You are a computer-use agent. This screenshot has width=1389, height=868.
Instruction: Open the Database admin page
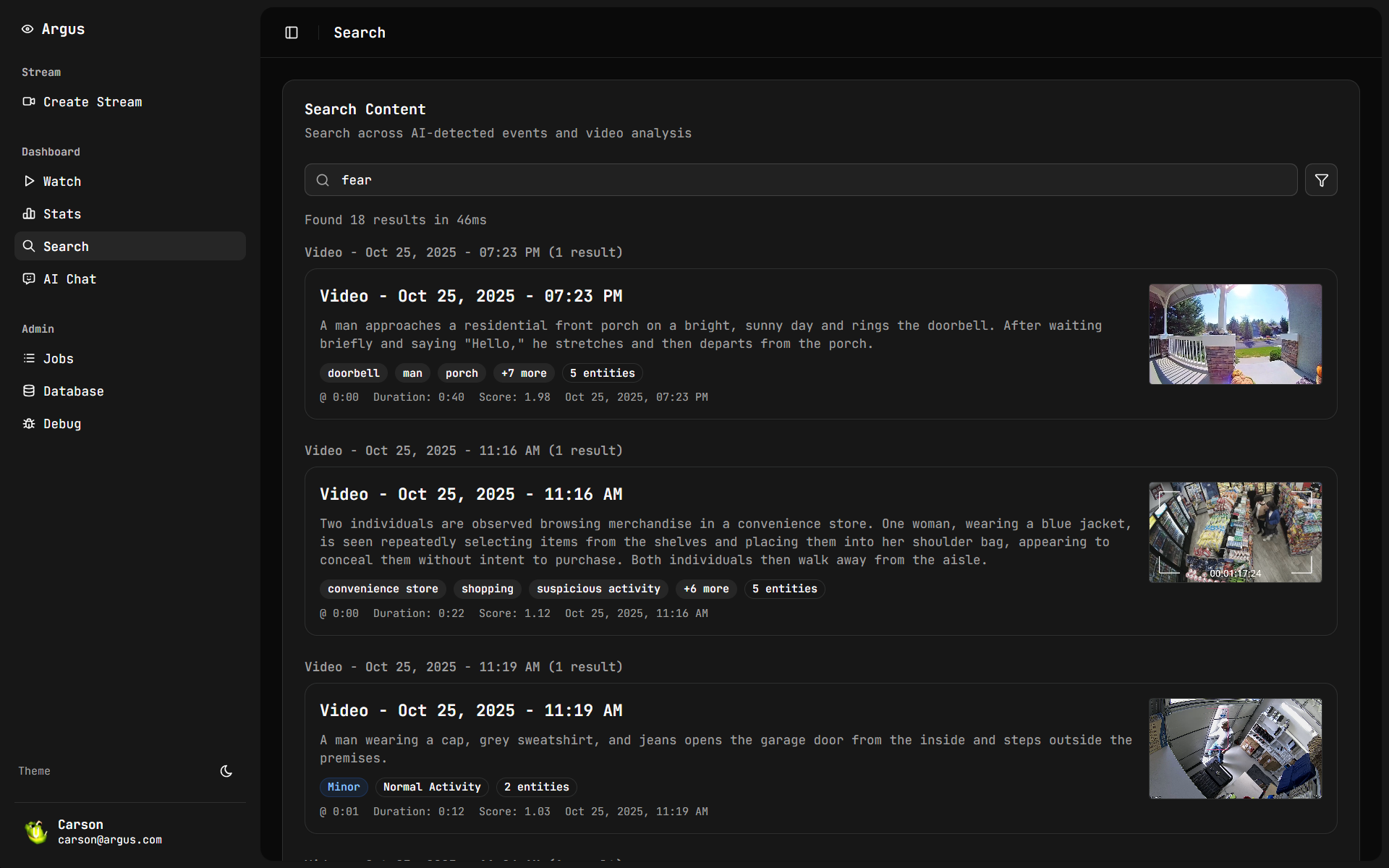pos(73,391)
